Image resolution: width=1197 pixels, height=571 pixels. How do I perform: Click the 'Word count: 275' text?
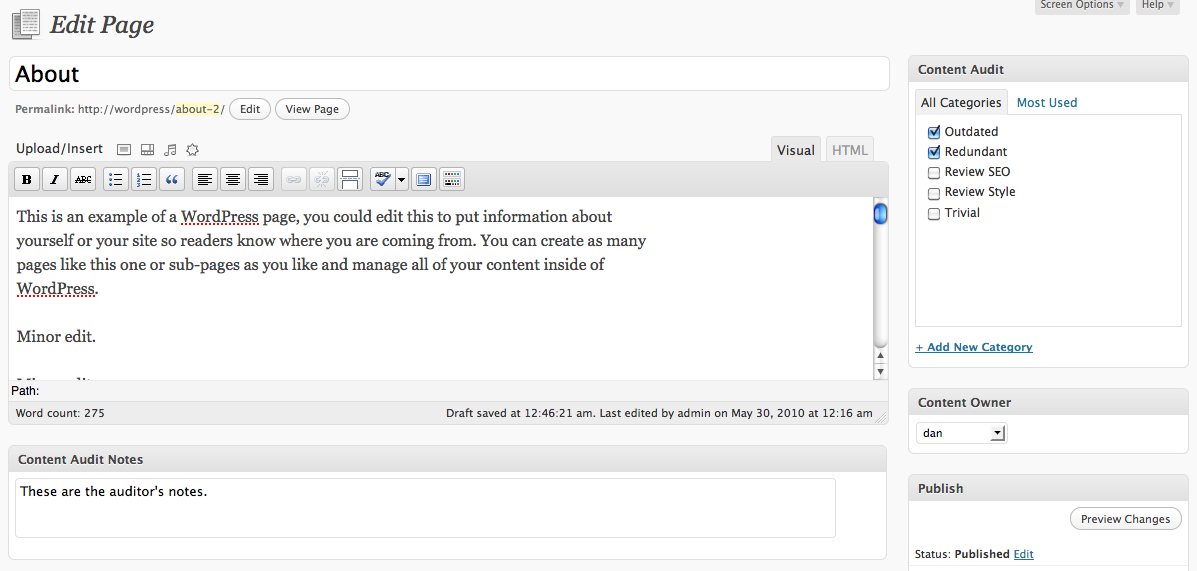tap(60, 414)
